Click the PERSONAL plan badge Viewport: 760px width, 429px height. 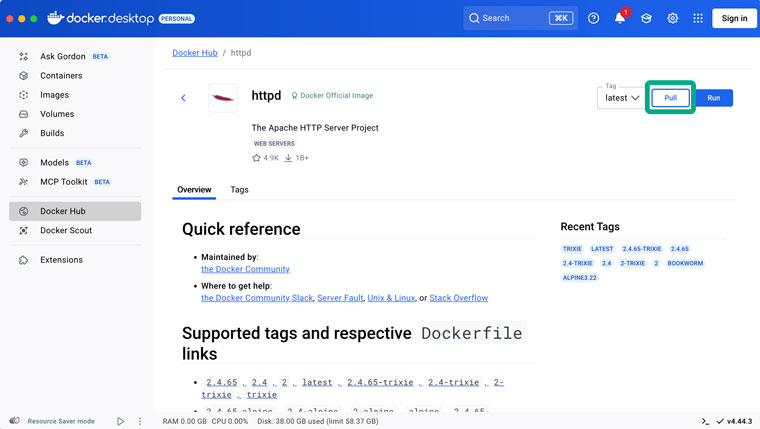177,18
